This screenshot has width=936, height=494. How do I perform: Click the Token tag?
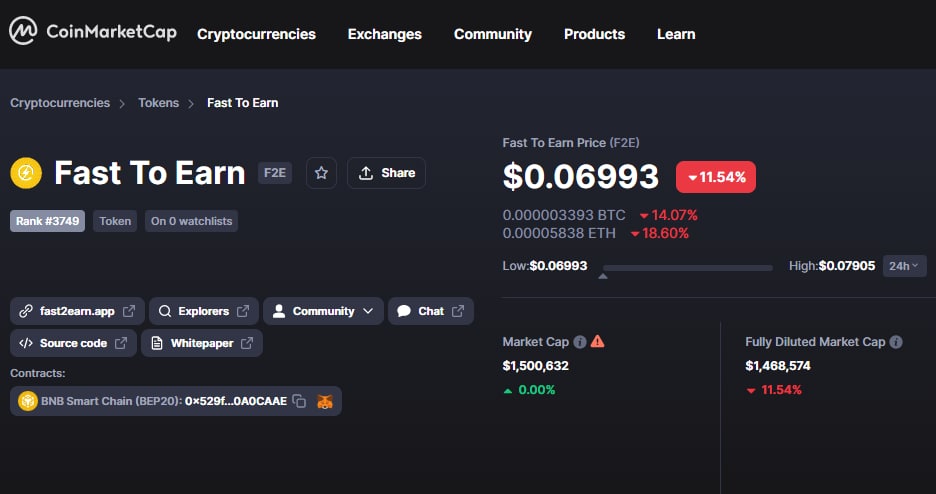point(115,221)
